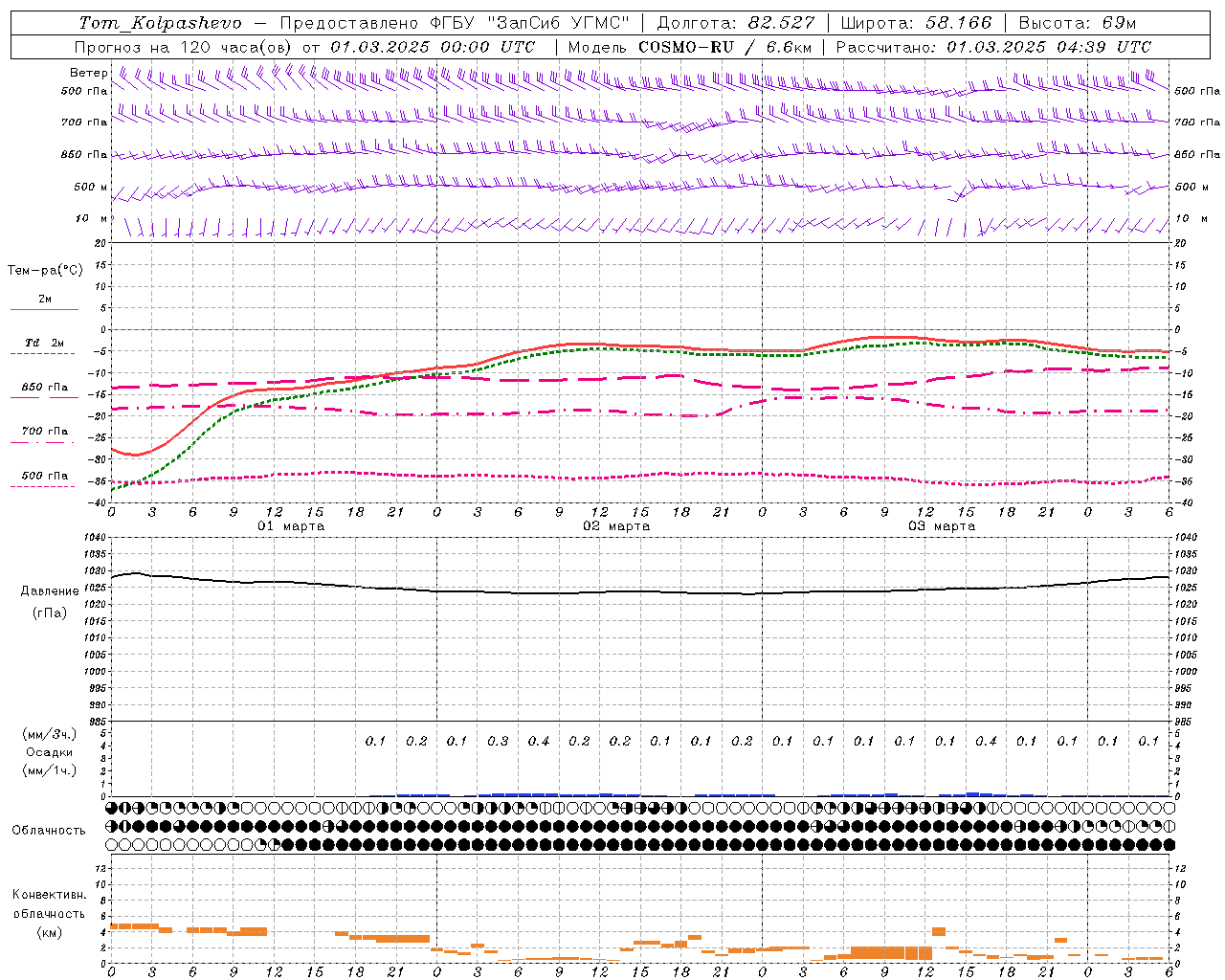1225x980 pixels.
Task: Click the station name Tom_Kolpashevo in header
Action: 160,23
